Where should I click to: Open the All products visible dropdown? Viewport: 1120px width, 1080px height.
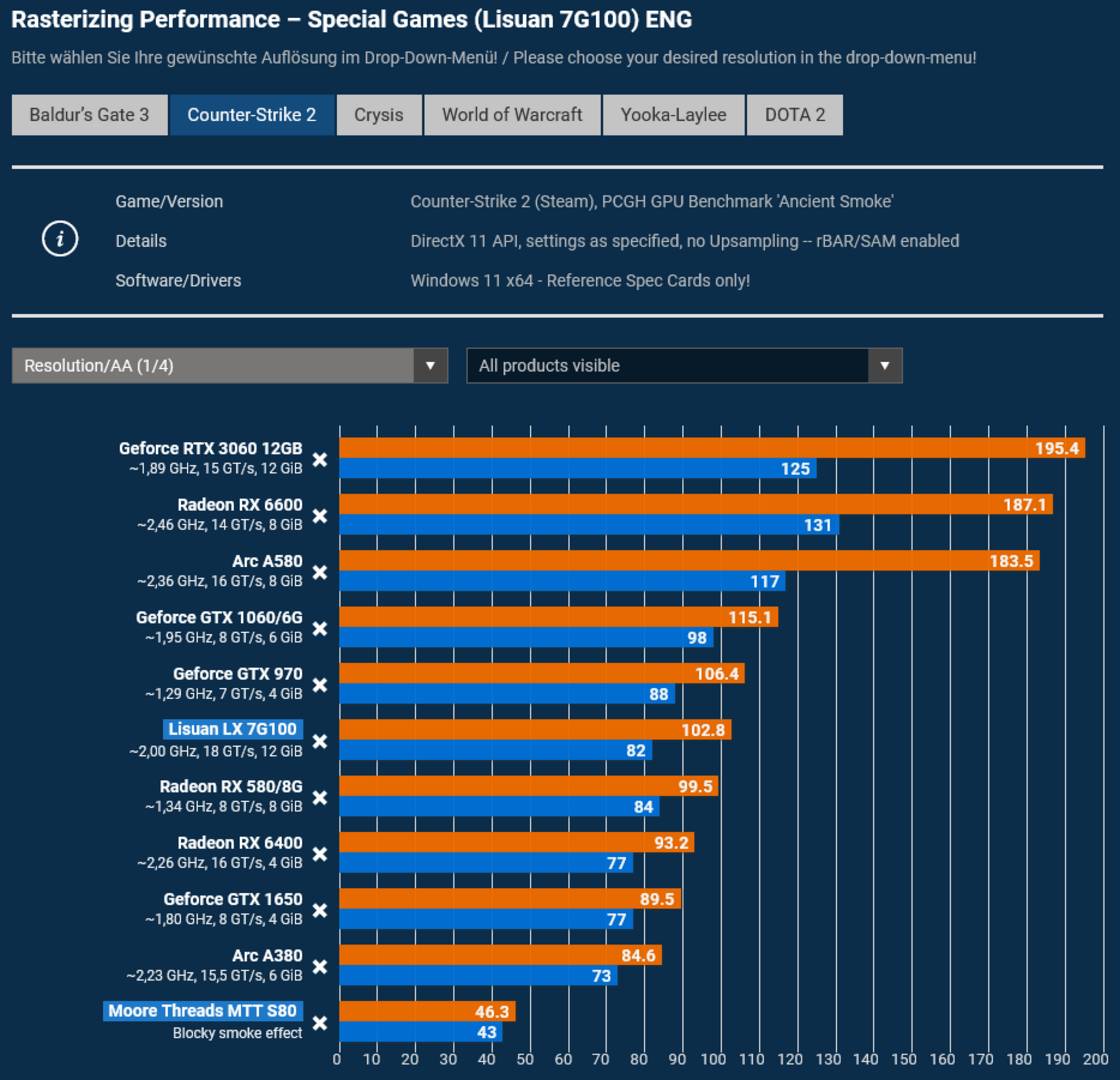[684, 366]
